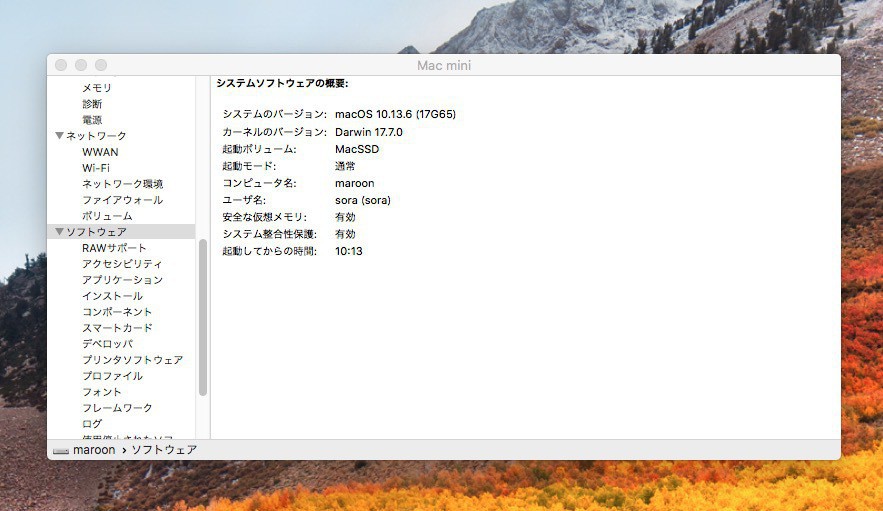
Task: Open RAWサポート in the sidebar
Action: coord(114,248)
